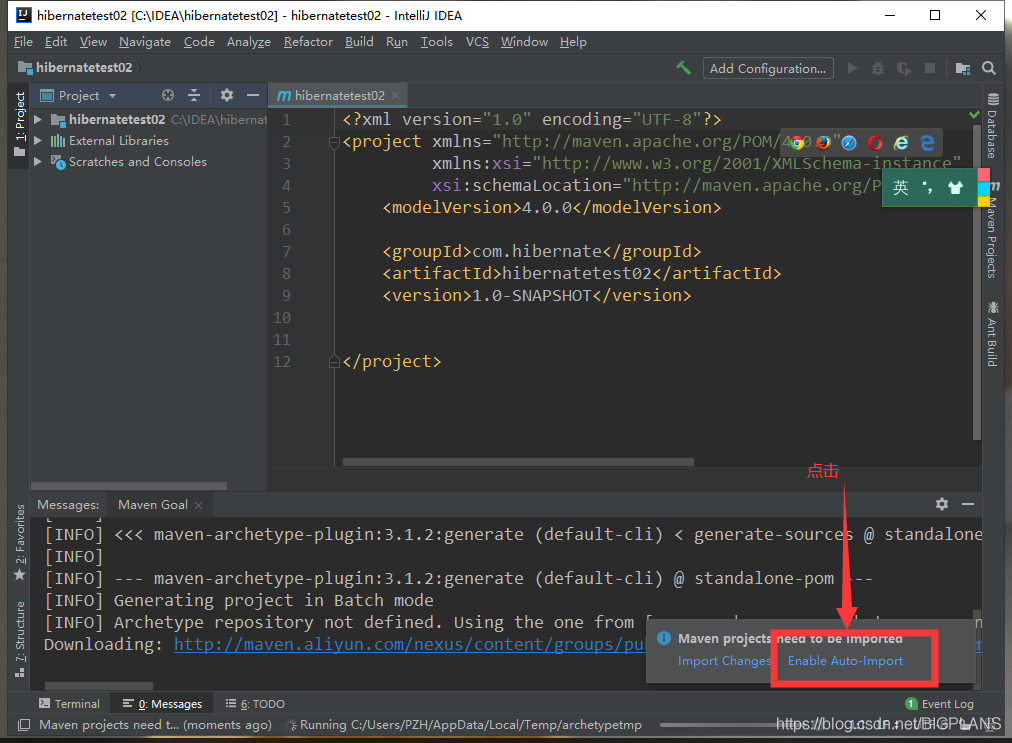The width and height of the screenshot is (1012, 743).
Task: Hide the Project tool window
Action: pos(253,95)
